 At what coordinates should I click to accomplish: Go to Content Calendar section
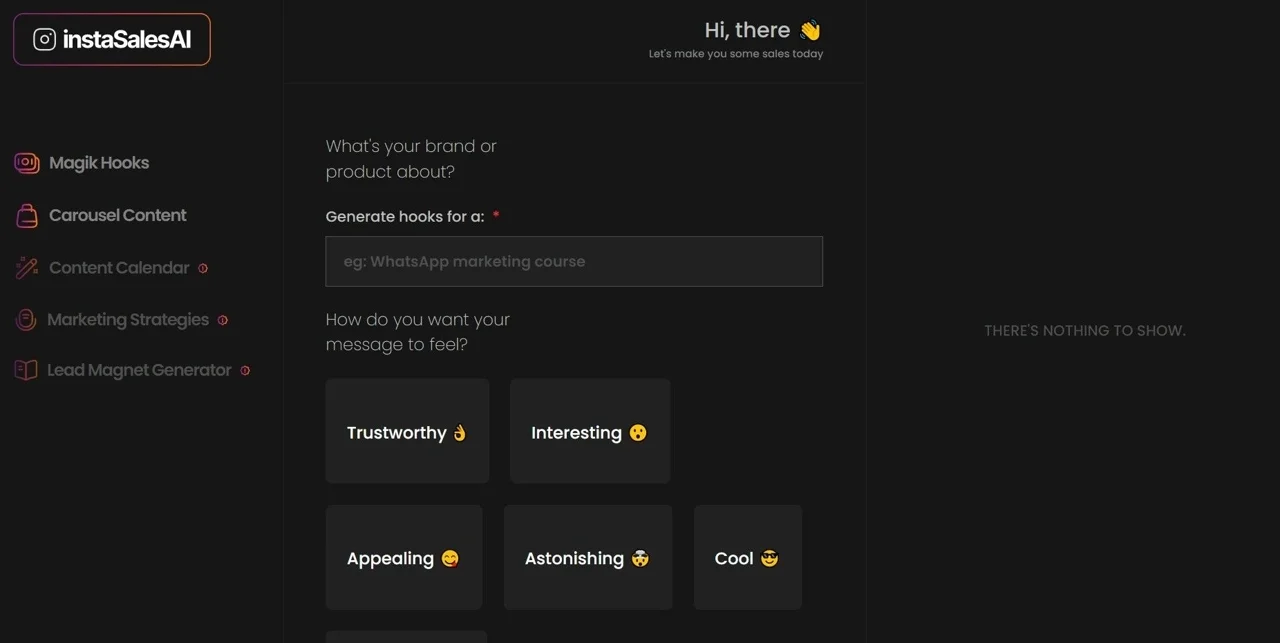(x=111, y=268)
